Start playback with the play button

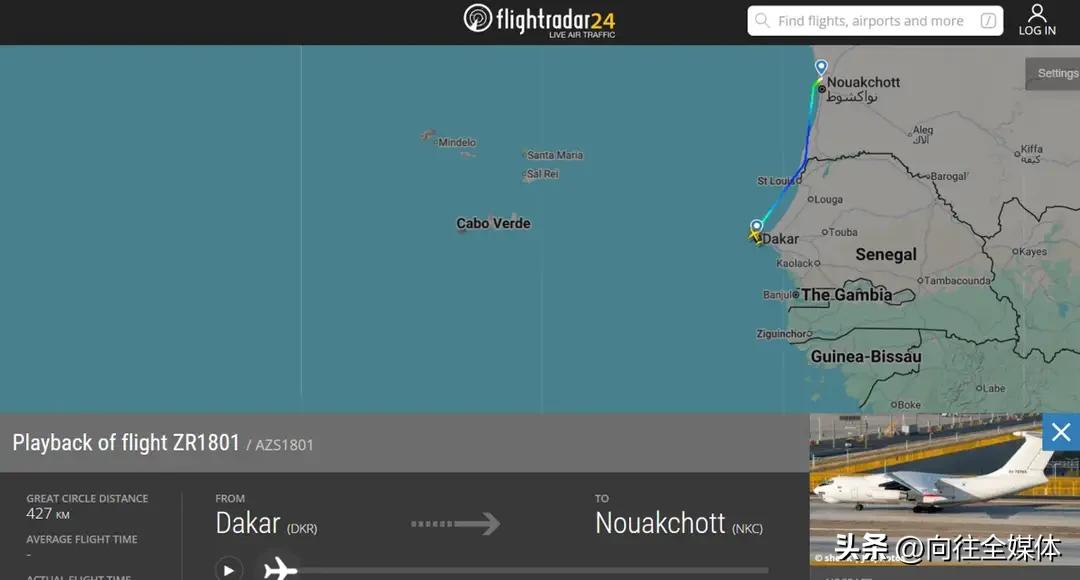point(229,570)
